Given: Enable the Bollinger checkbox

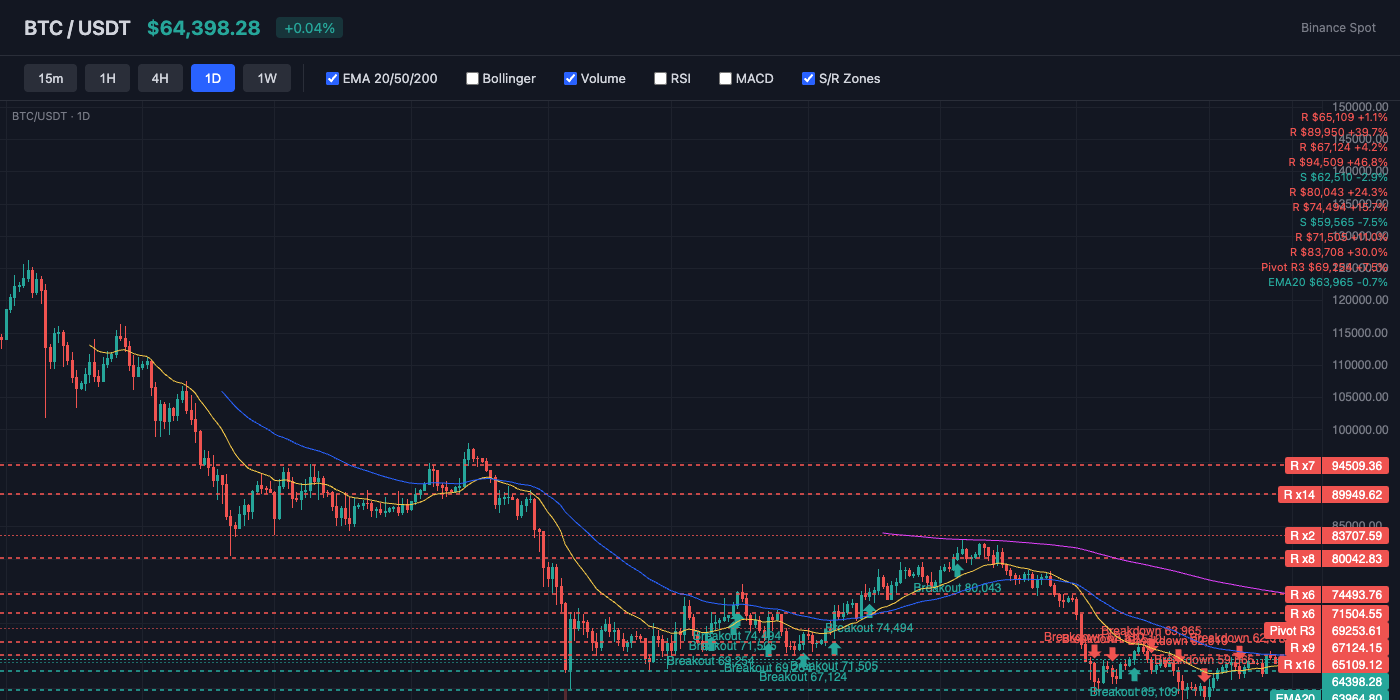Looking at the screenshot, I should tap(472, 78).
